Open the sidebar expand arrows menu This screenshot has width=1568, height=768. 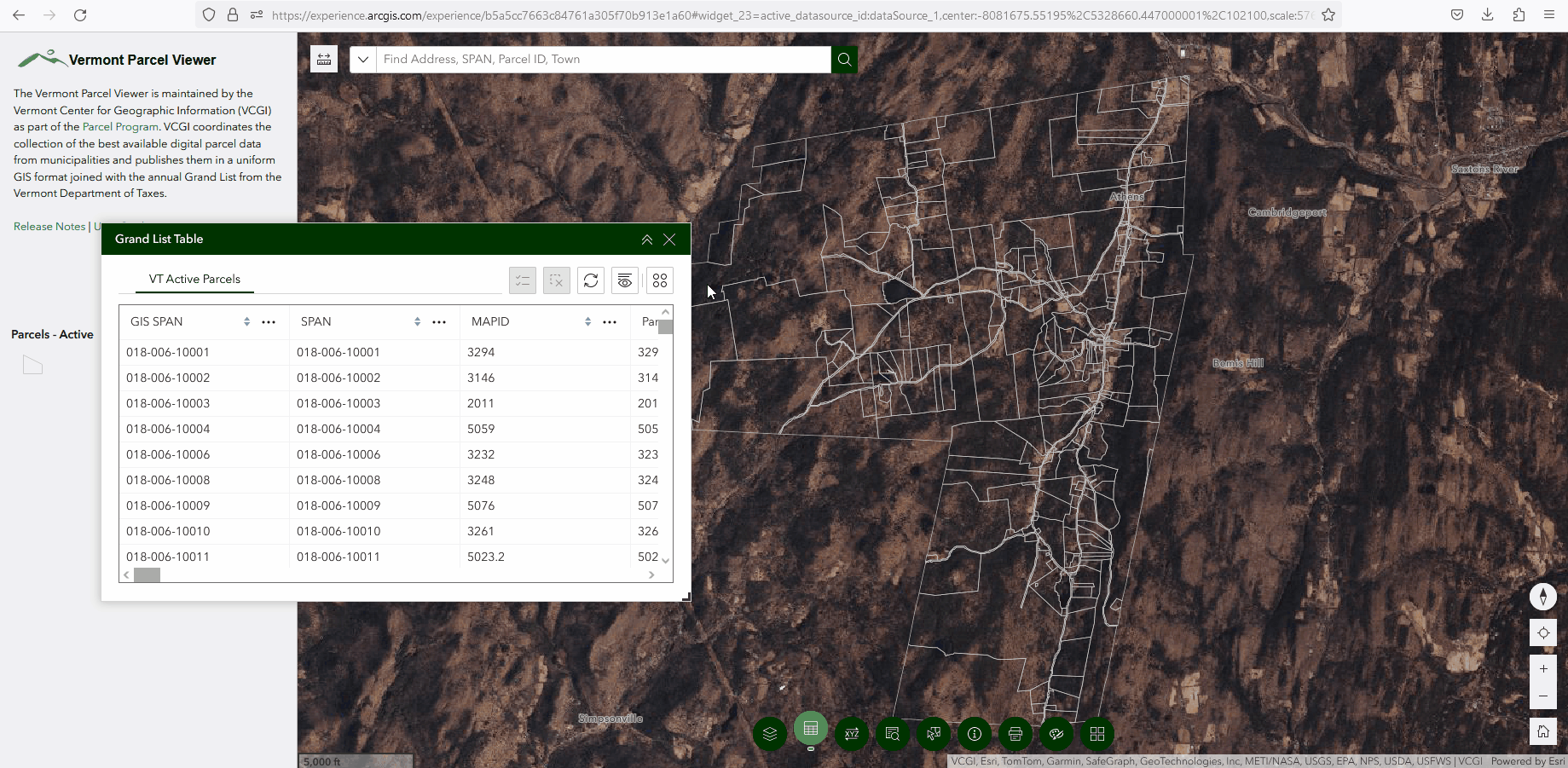(323, 59)
